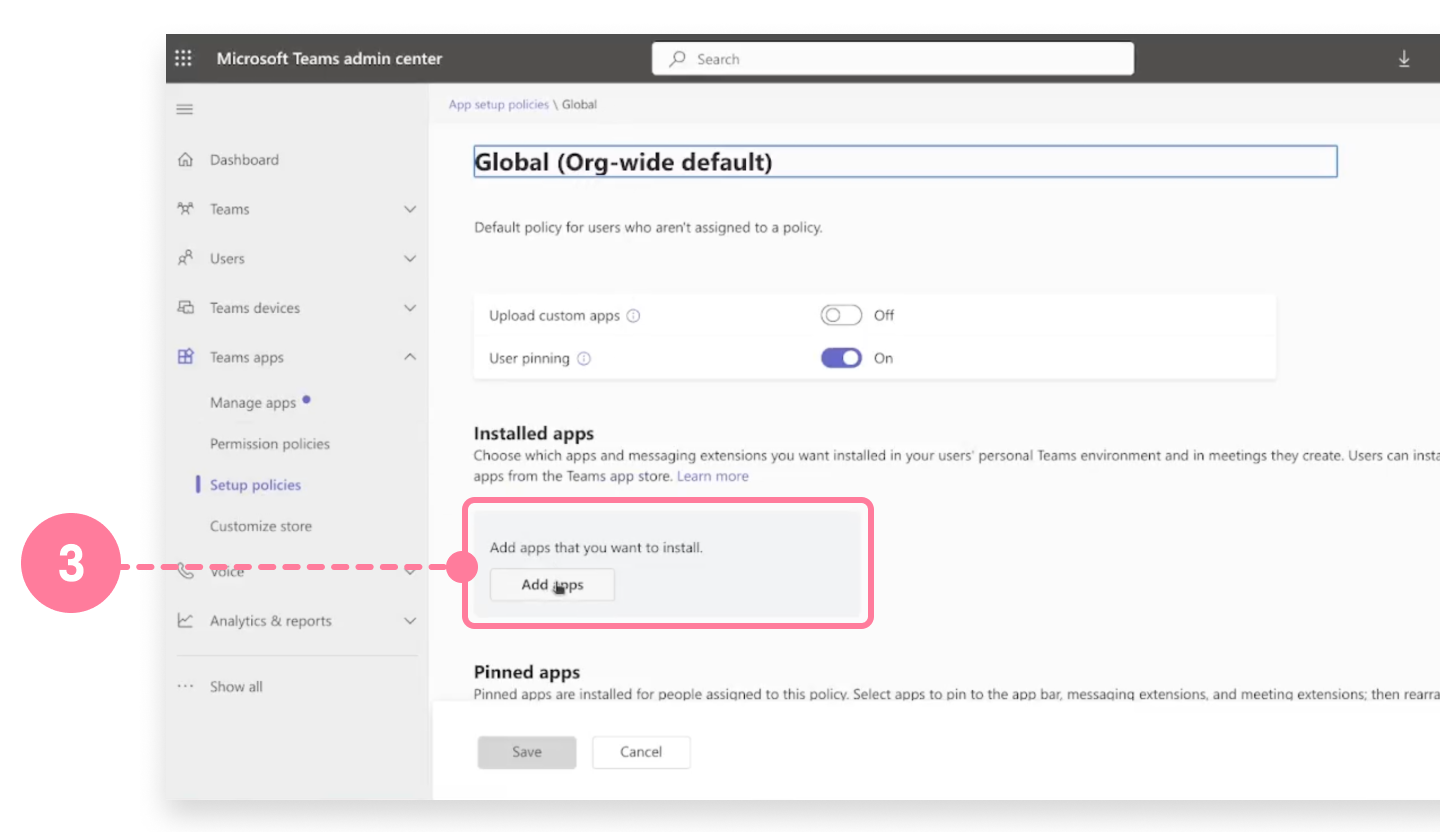1440x832 pixels.
Task: Select Analytics & reports menu item
Action: (x=270, y=621)
